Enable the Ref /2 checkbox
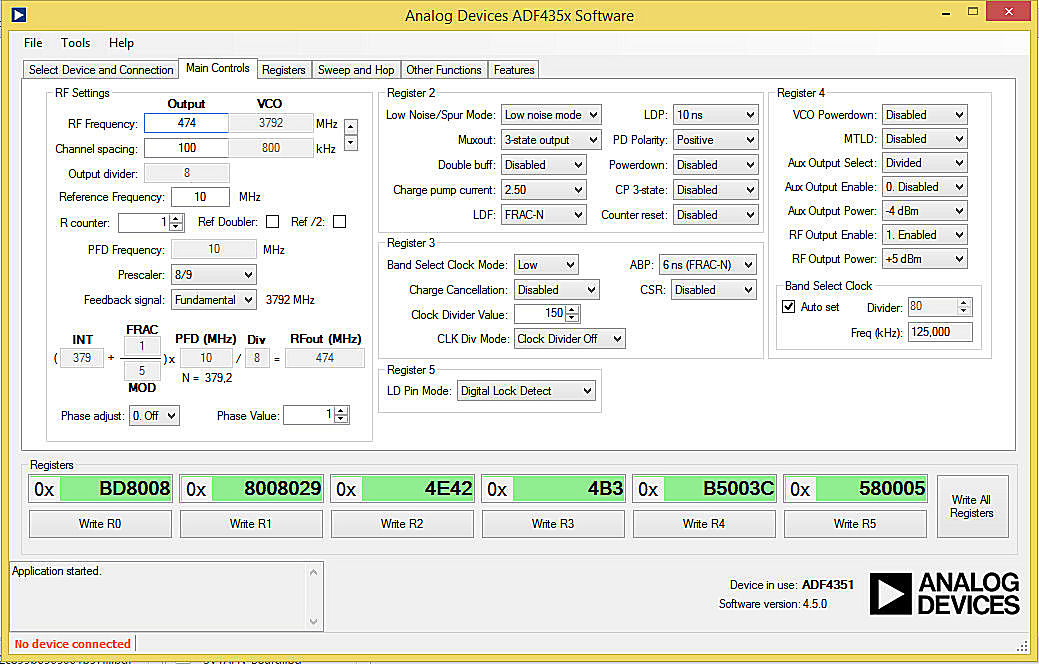This screenshot has height=664, width=1039. click(x=339, y=221)
